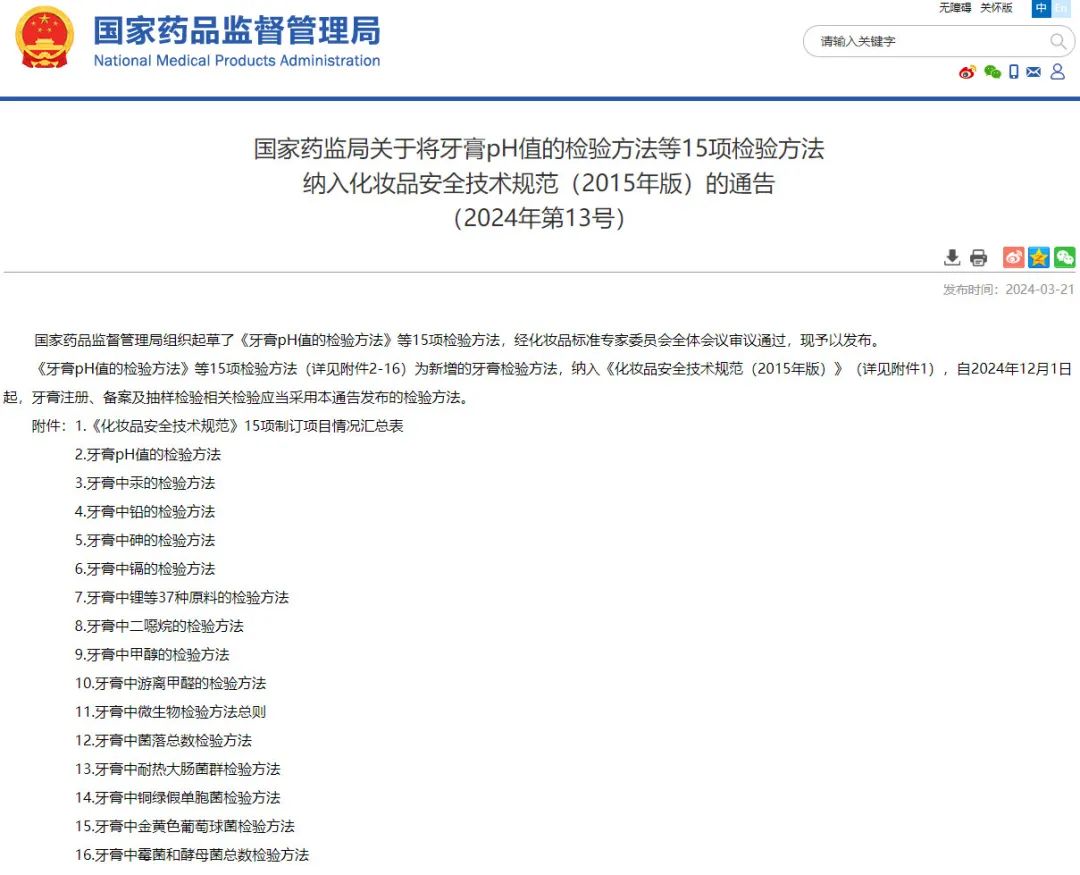The image size is (1080, 875).
Task: Open attachment 1 《化妆品安全技术规范》15项制订项目情况汇总表
Action: pos(239,426)
